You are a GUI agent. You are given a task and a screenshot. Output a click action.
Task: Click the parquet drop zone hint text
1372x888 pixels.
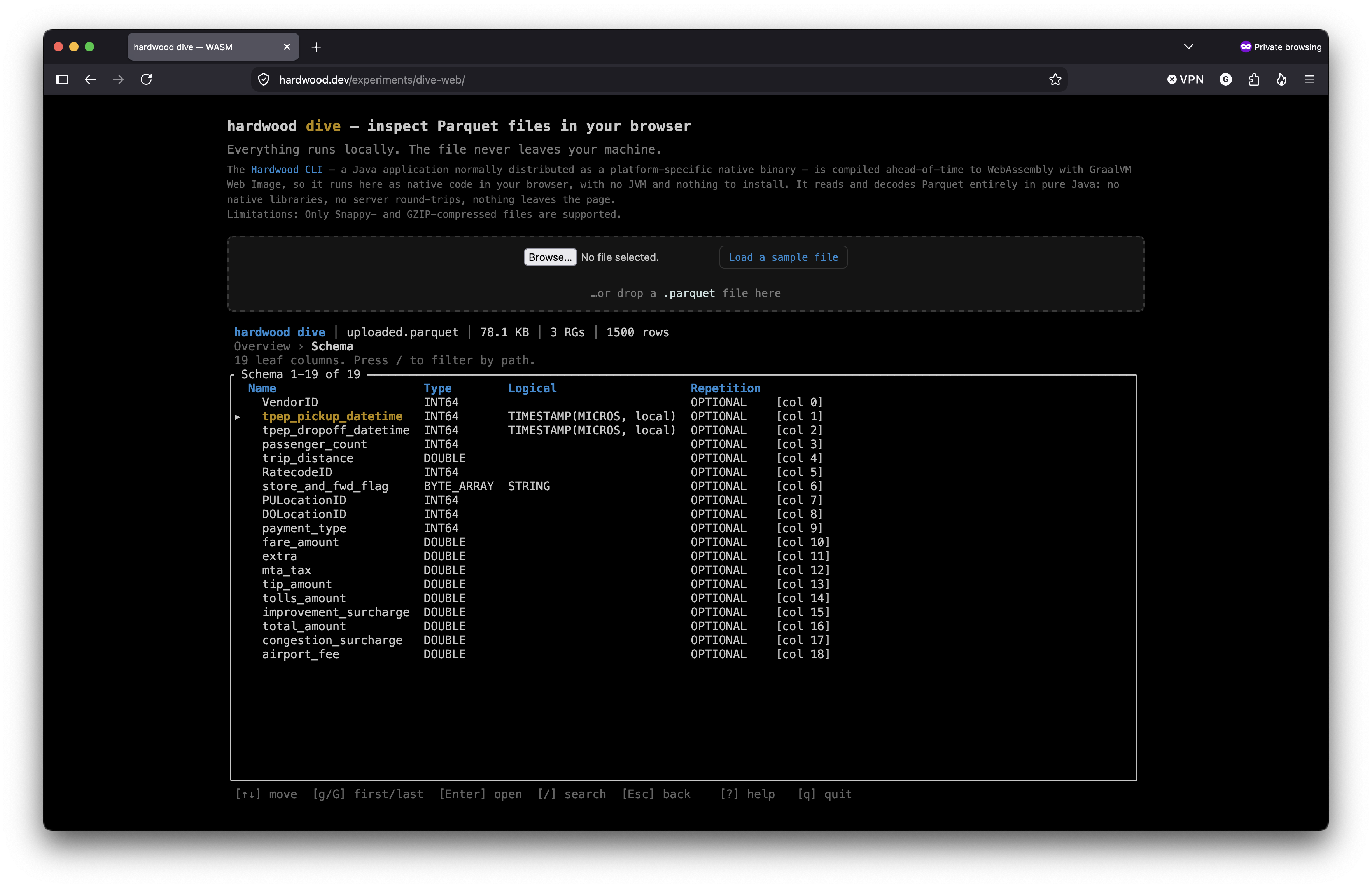coord(686,293)
